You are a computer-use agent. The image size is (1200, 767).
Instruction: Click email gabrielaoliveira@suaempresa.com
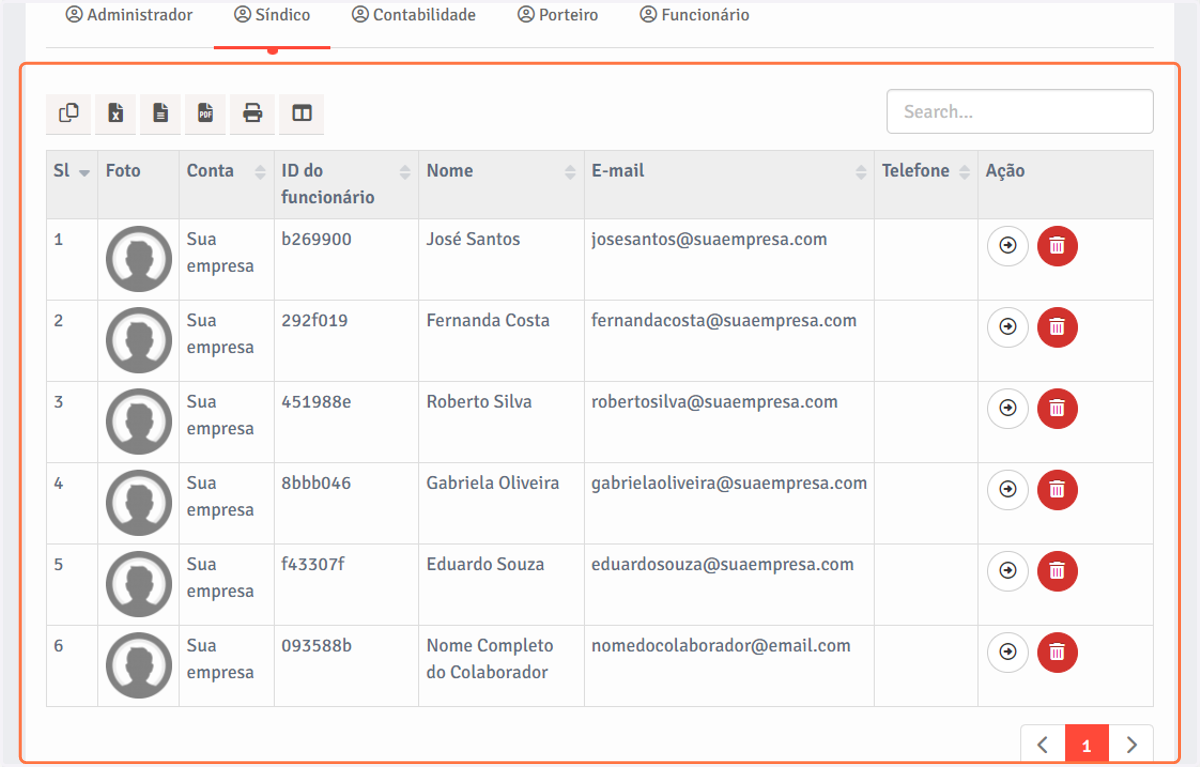tap(729, 483)
